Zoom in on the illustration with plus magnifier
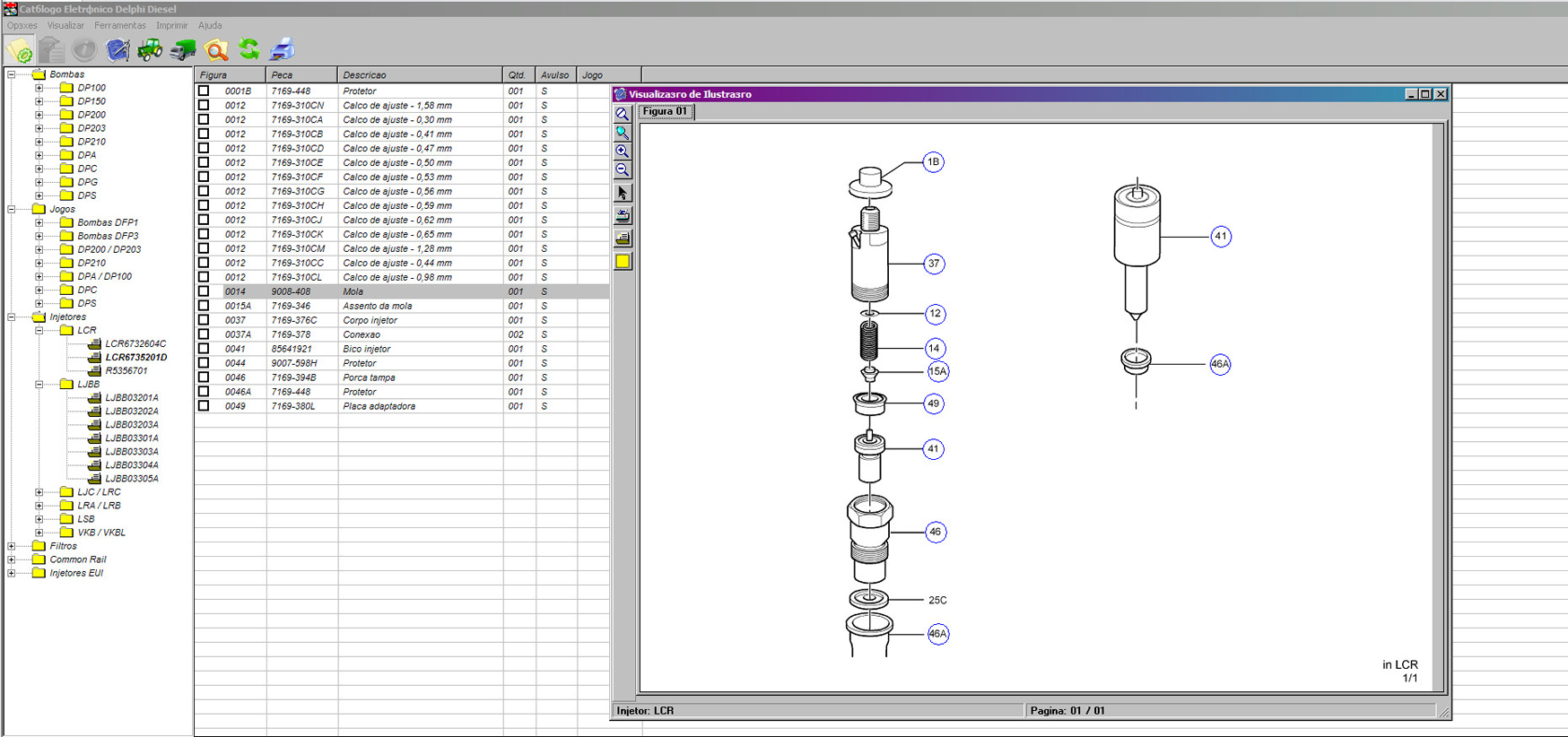1568x737 pixels. pyautogui.click(x=623, y=152)
